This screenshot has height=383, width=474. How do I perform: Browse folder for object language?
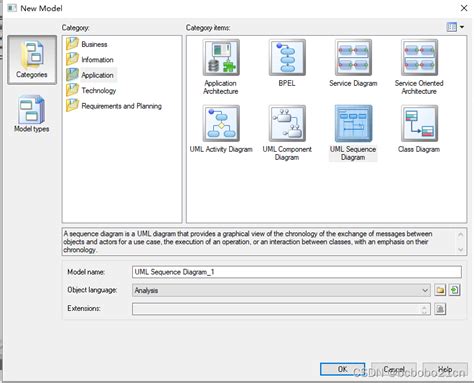tap(440, 290)
